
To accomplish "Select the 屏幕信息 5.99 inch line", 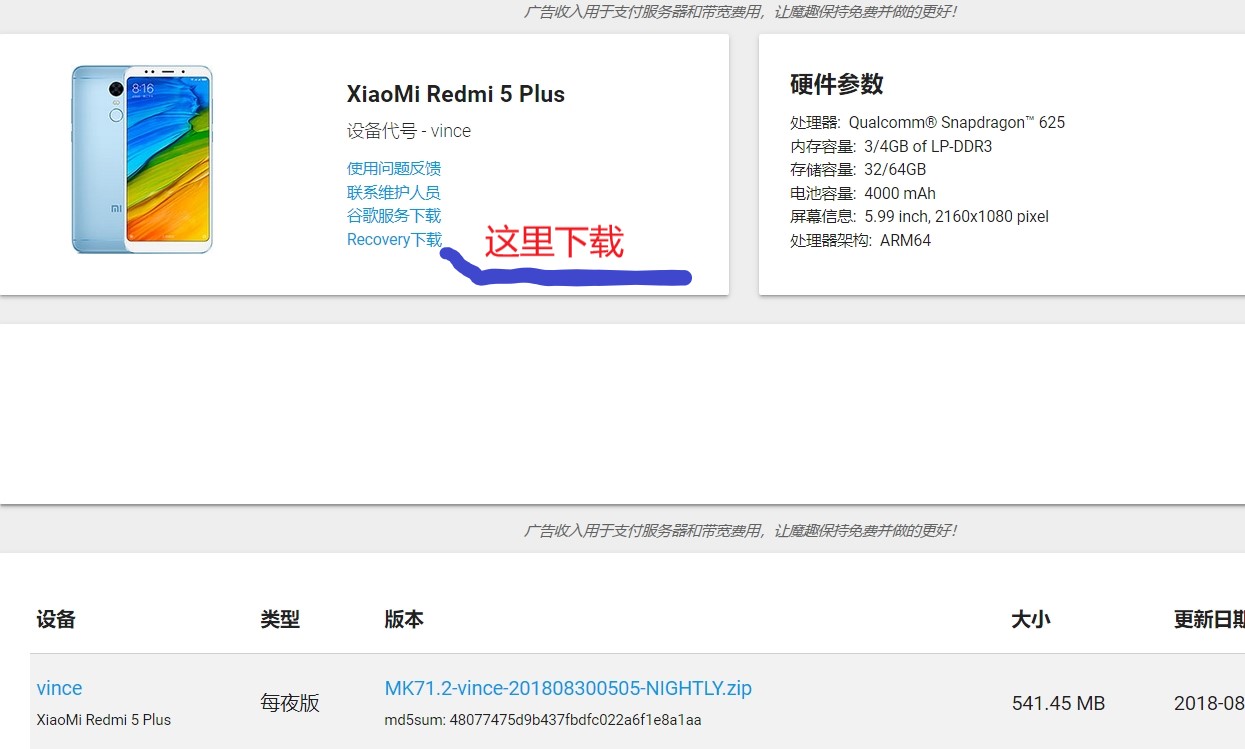I will click(x=920, y=217).
